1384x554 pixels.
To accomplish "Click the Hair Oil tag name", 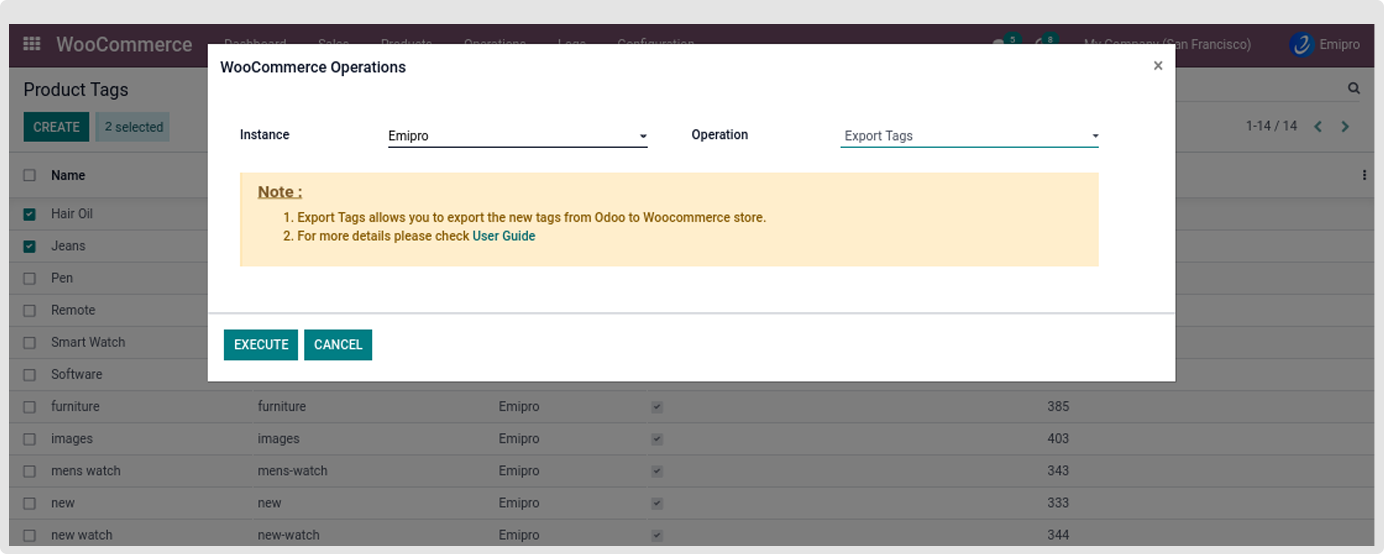I will [72, 214].
